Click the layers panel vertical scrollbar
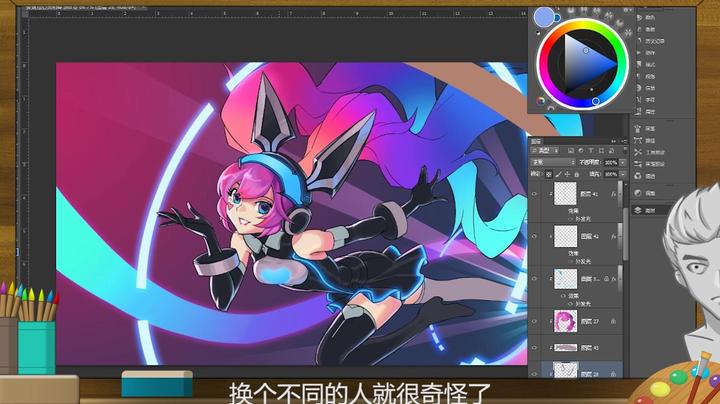This screenshot has height=404, width=720. [x=625, y=234]
